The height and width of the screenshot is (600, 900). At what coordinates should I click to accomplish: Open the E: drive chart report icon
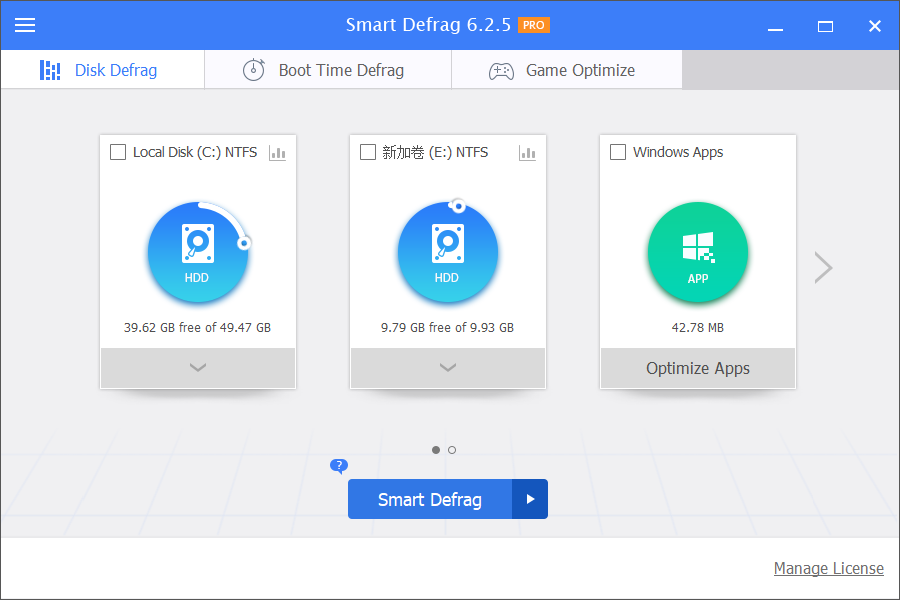527,153
